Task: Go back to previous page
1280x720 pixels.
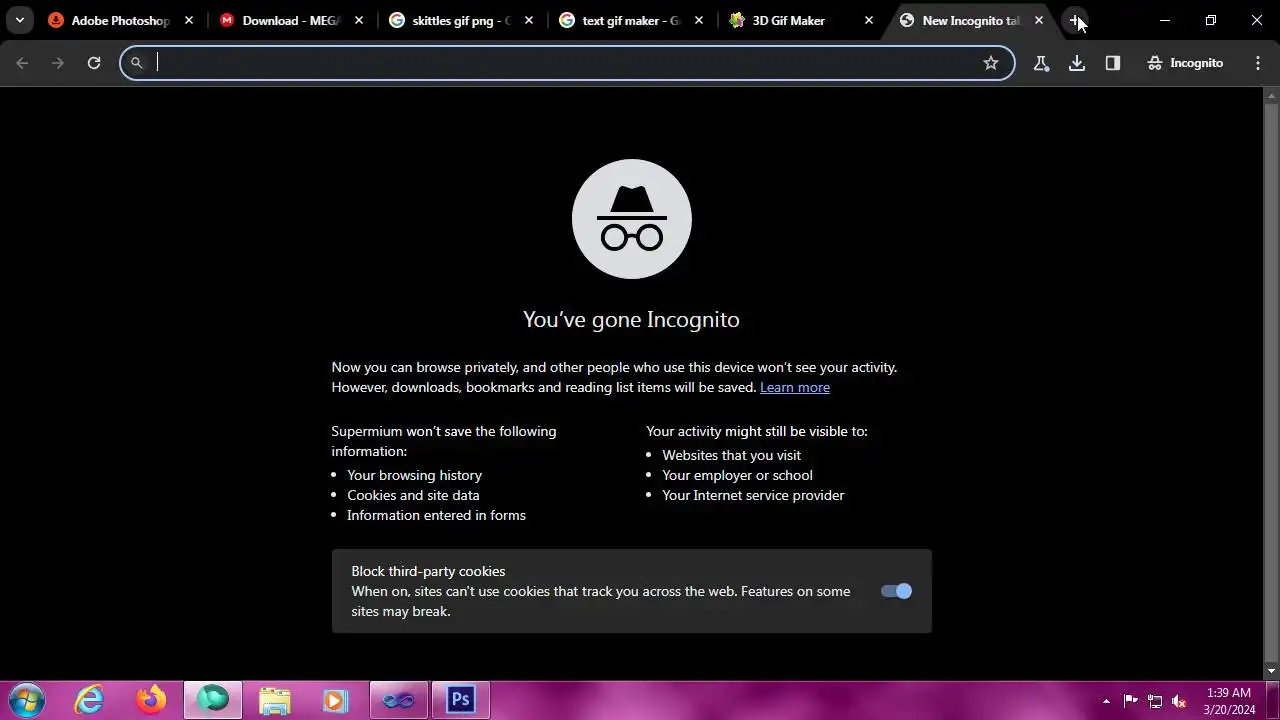Action: (22, 63)
